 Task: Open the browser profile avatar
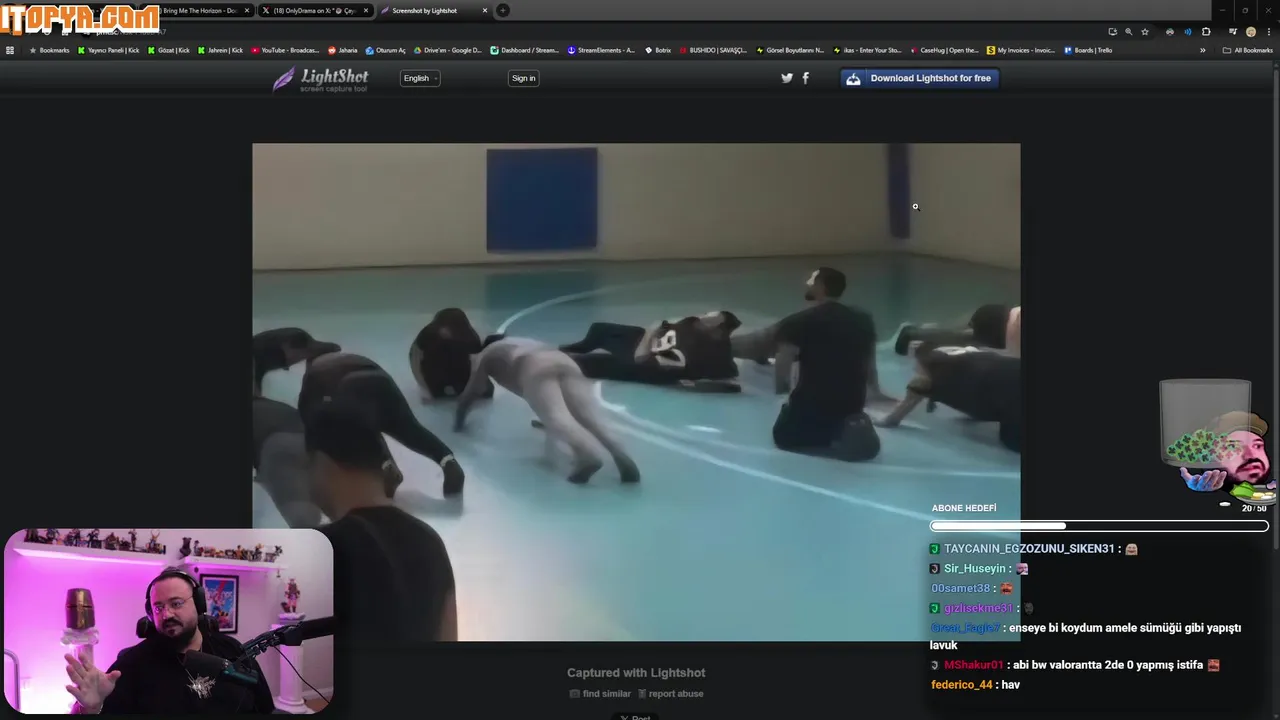coord(1250,32)
